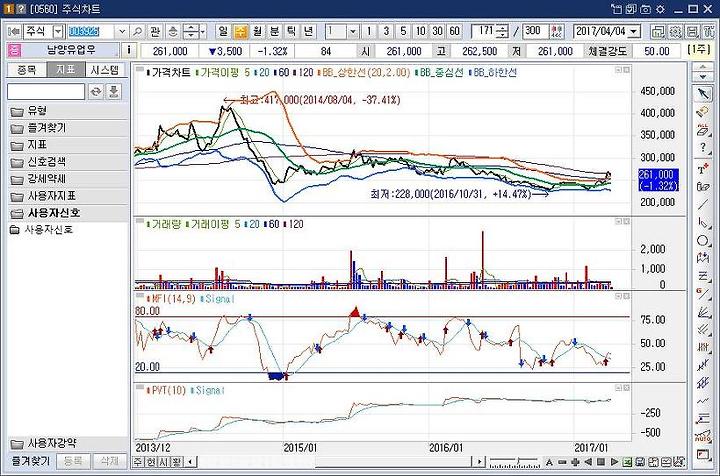This screenshot has width=720, height=476.
Task: Switch to the 지표 tab
Action: (x=66, y=70)
